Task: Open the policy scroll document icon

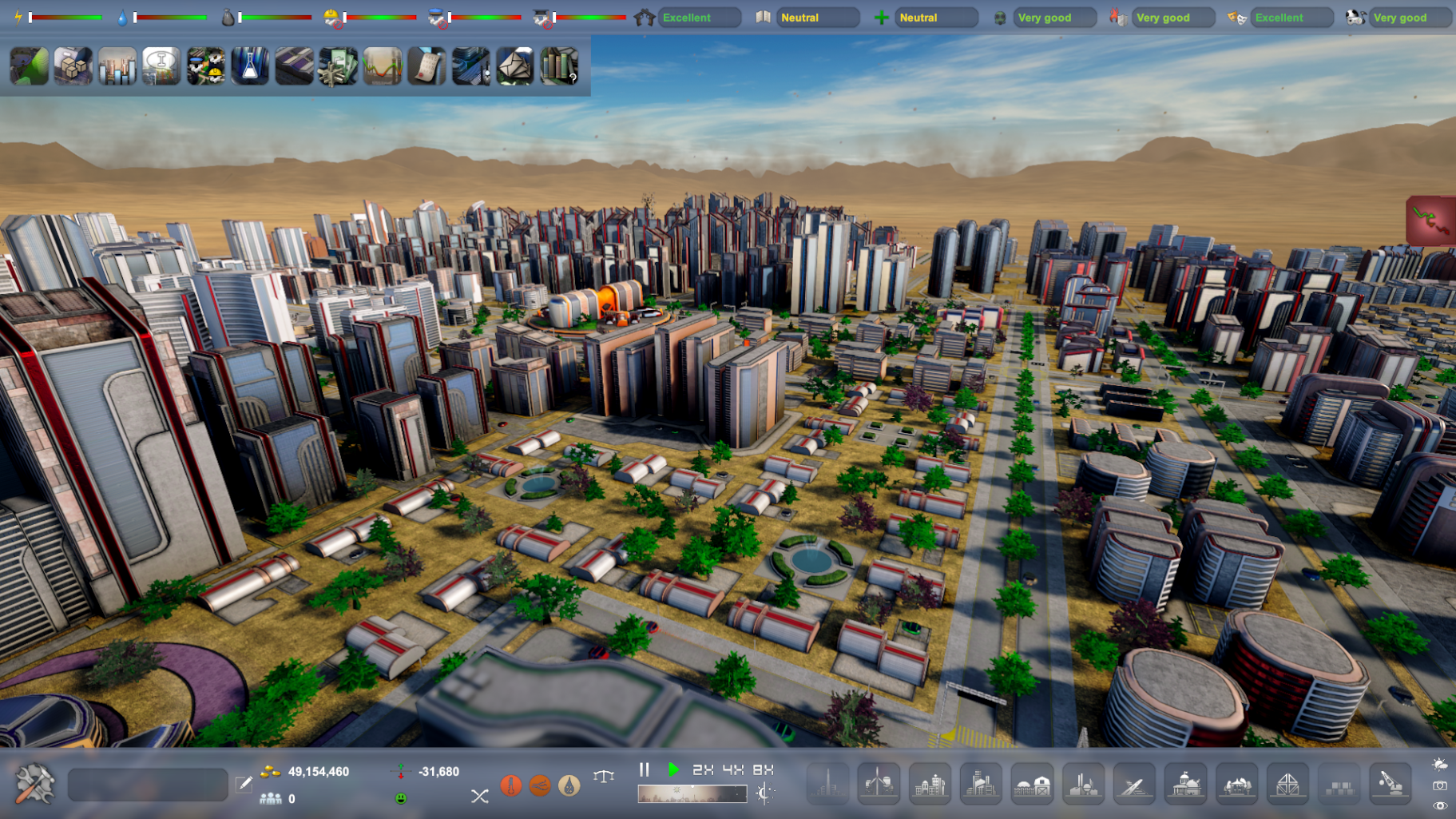Action: coord(426,66)
